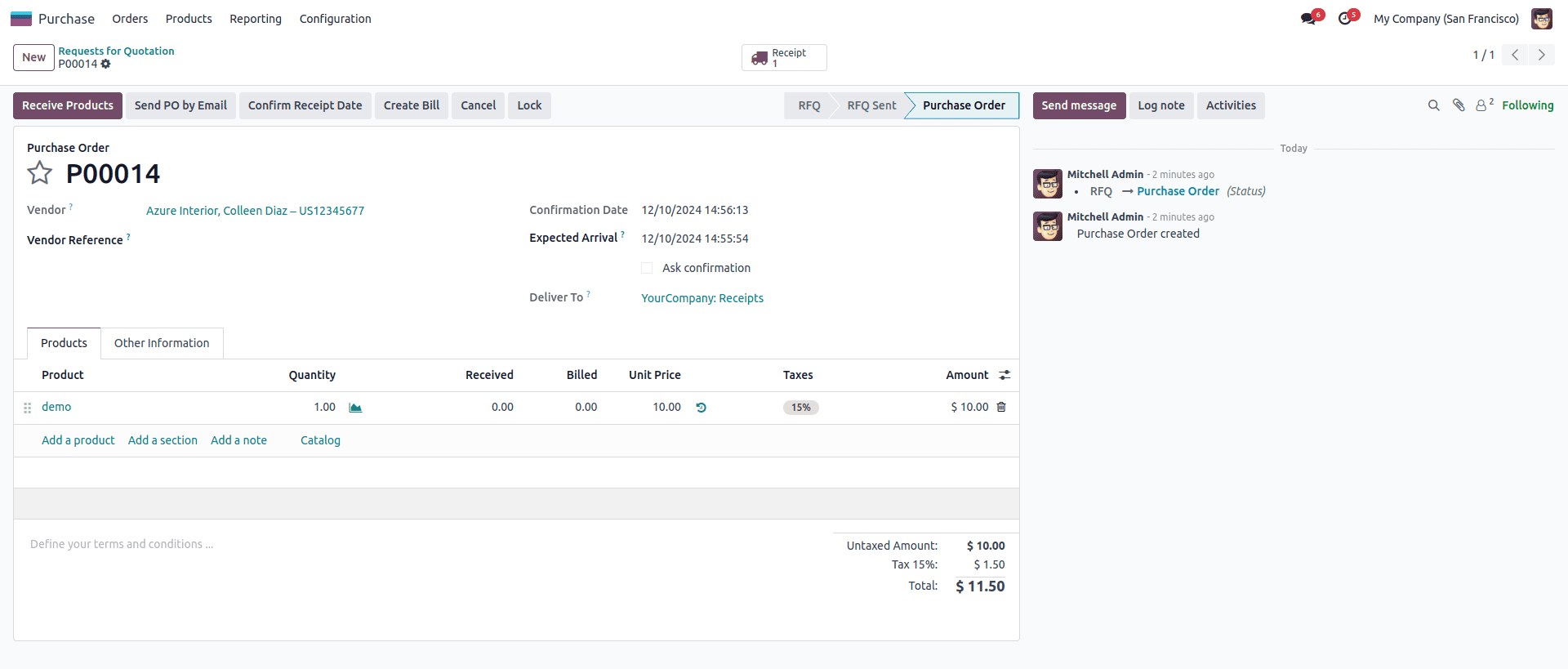Click the 1 / 1 pager counter

pos(1484,55)
